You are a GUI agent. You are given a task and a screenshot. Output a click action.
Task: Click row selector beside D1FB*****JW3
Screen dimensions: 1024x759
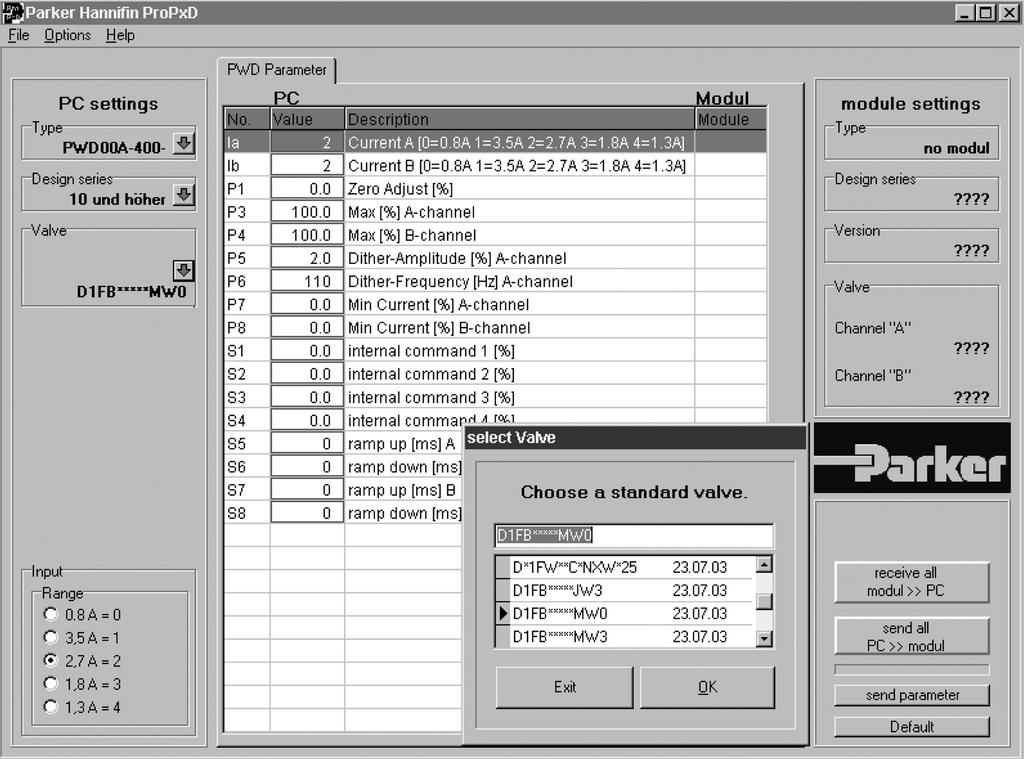(x=502, y=590)
